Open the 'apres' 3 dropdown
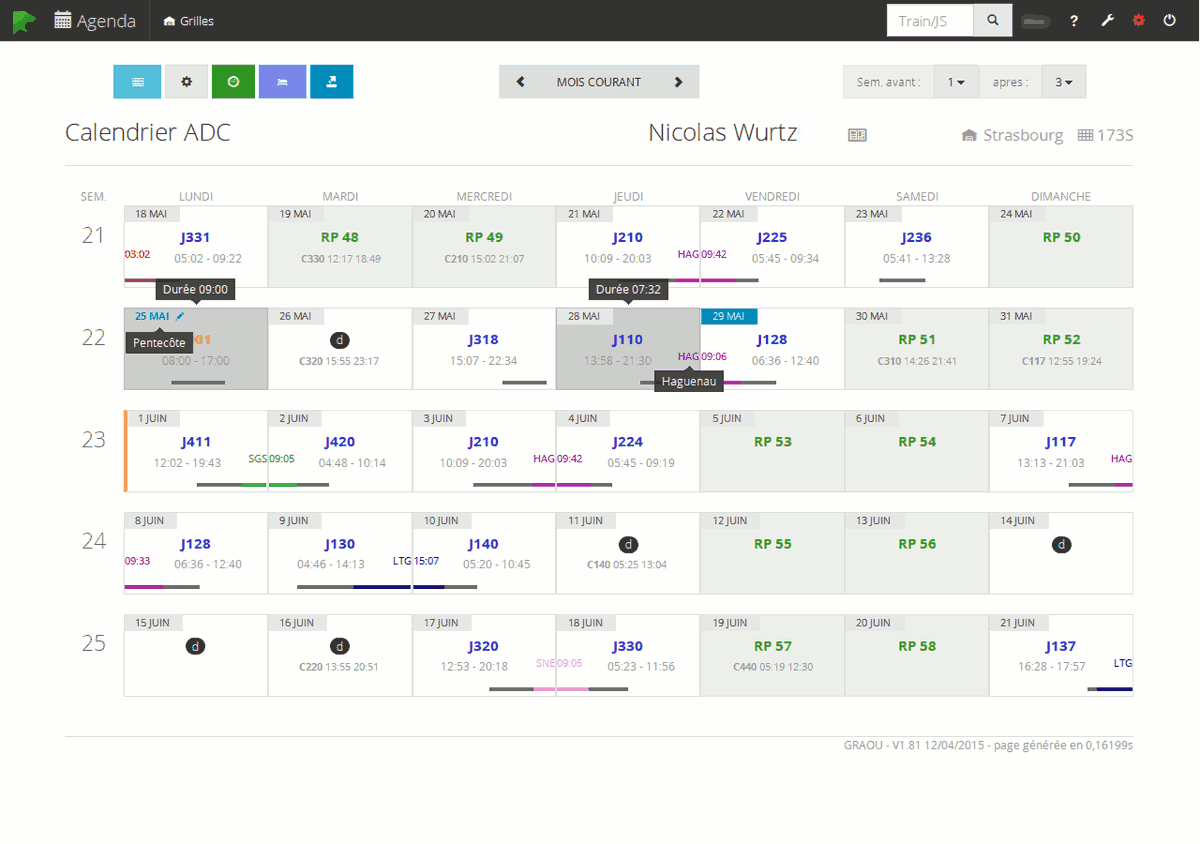Screen dimensions: 1200x844 click(x=1064, y=82)
